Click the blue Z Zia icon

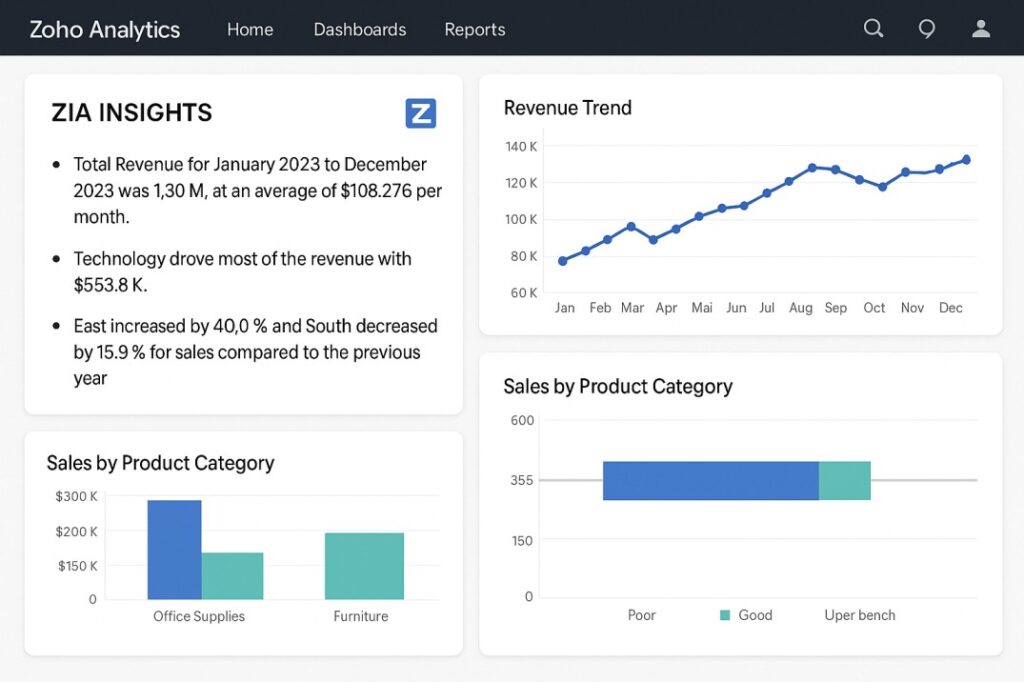point(420,113)
